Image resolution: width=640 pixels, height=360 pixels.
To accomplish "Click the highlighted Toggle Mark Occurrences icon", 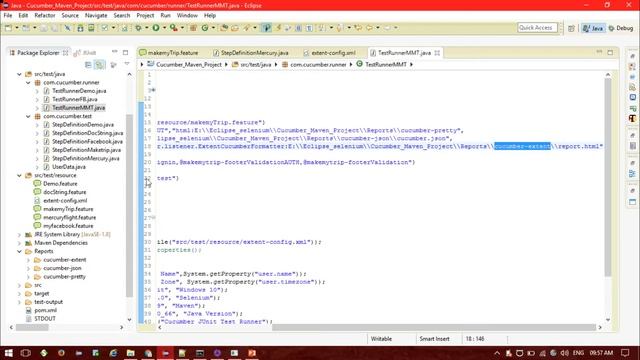I will (x=267, y=28).
